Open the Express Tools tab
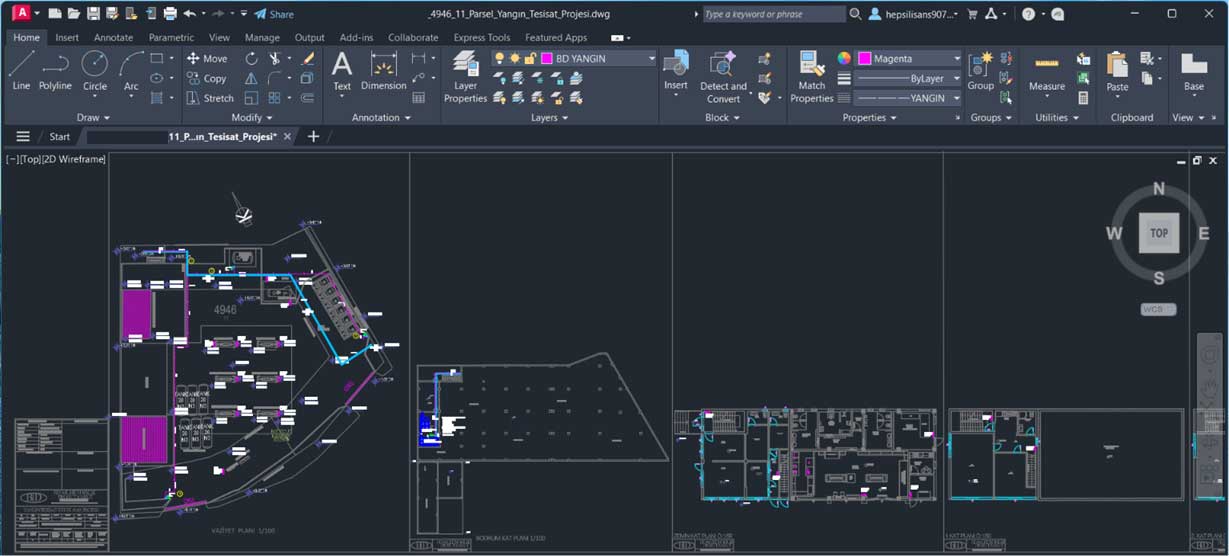This screenshot has height=556, width=1229. (x=482, y=37)
